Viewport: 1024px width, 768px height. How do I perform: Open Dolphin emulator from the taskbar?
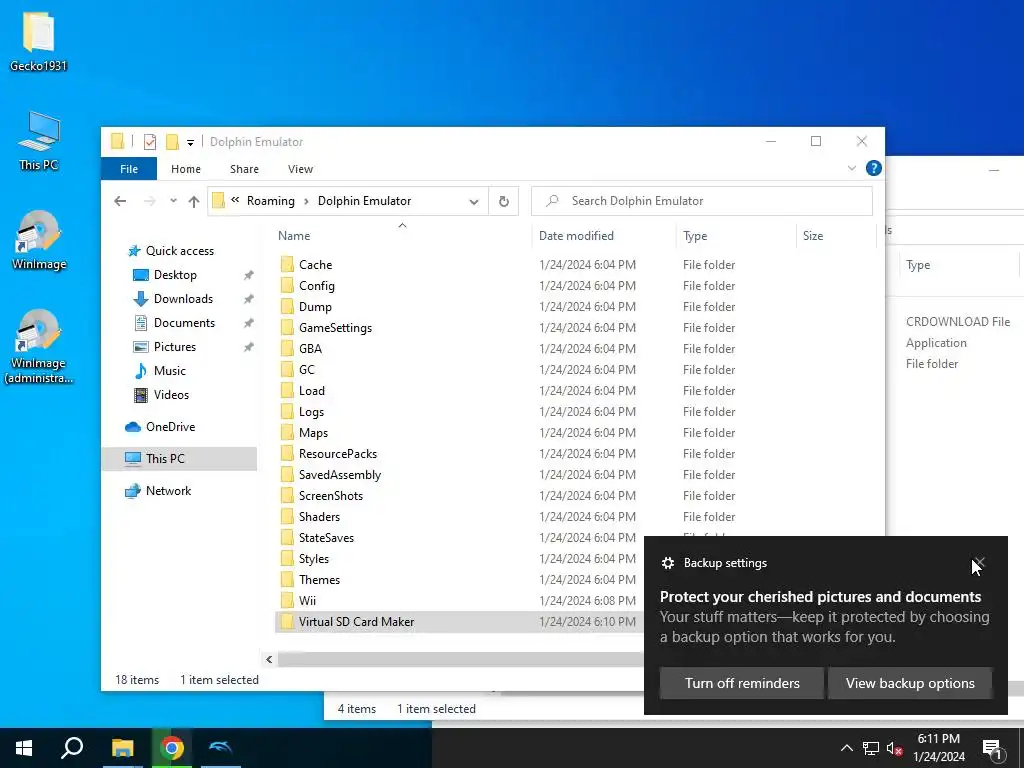(220, 748)
